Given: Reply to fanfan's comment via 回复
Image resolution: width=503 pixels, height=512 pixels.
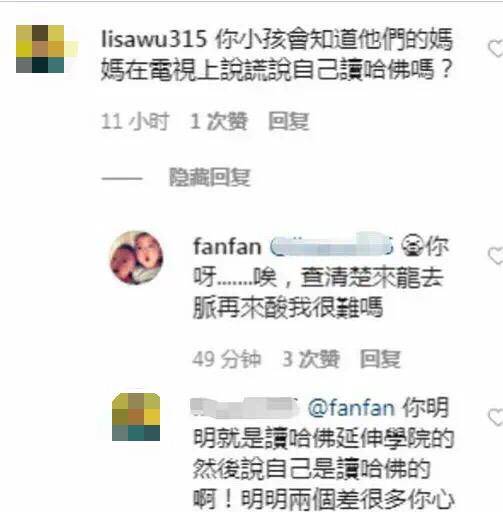Looking at the screenshot, I should tap(380, 359).
